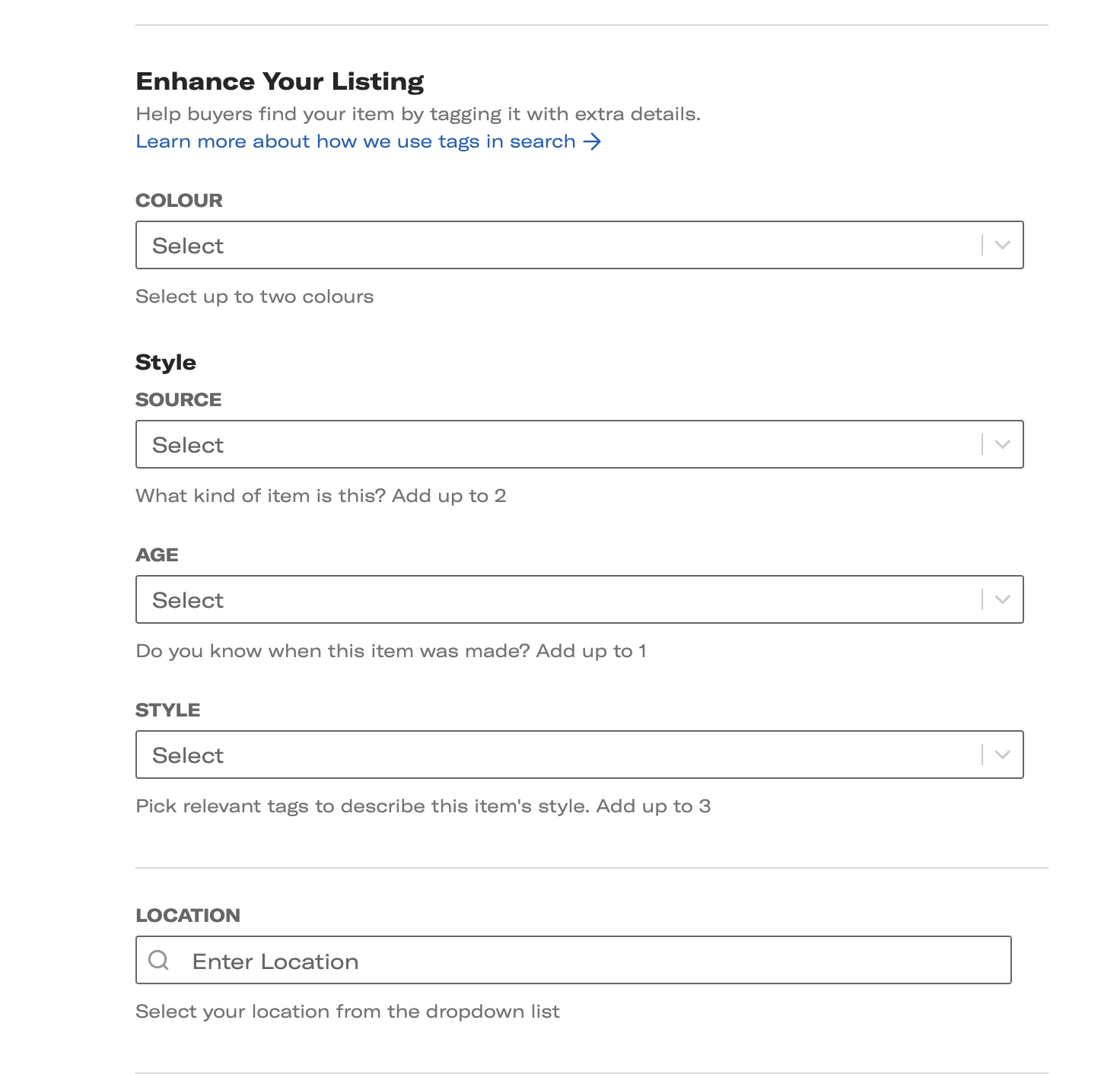Select the COLOUR field placeholder text

(187, 245)
